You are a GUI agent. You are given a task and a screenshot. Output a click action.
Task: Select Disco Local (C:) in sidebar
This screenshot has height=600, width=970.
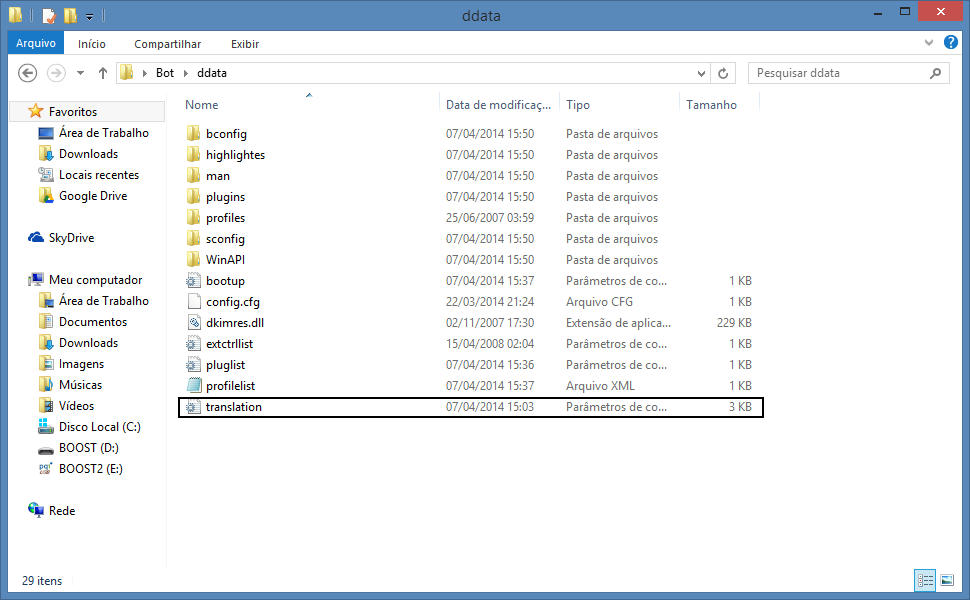point(99,427)
